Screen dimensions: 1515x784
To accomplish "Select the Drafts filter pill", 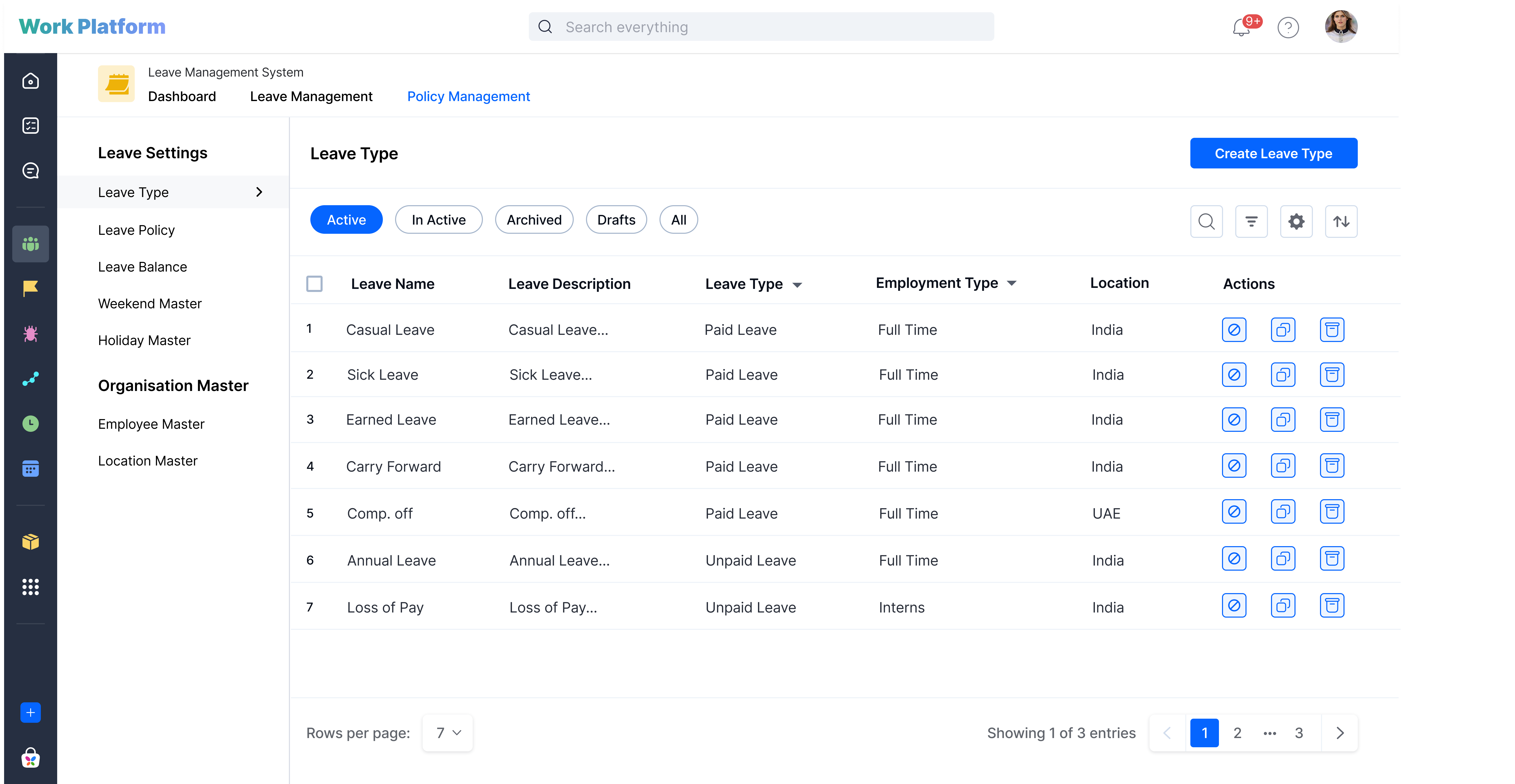I will [616, 220].
